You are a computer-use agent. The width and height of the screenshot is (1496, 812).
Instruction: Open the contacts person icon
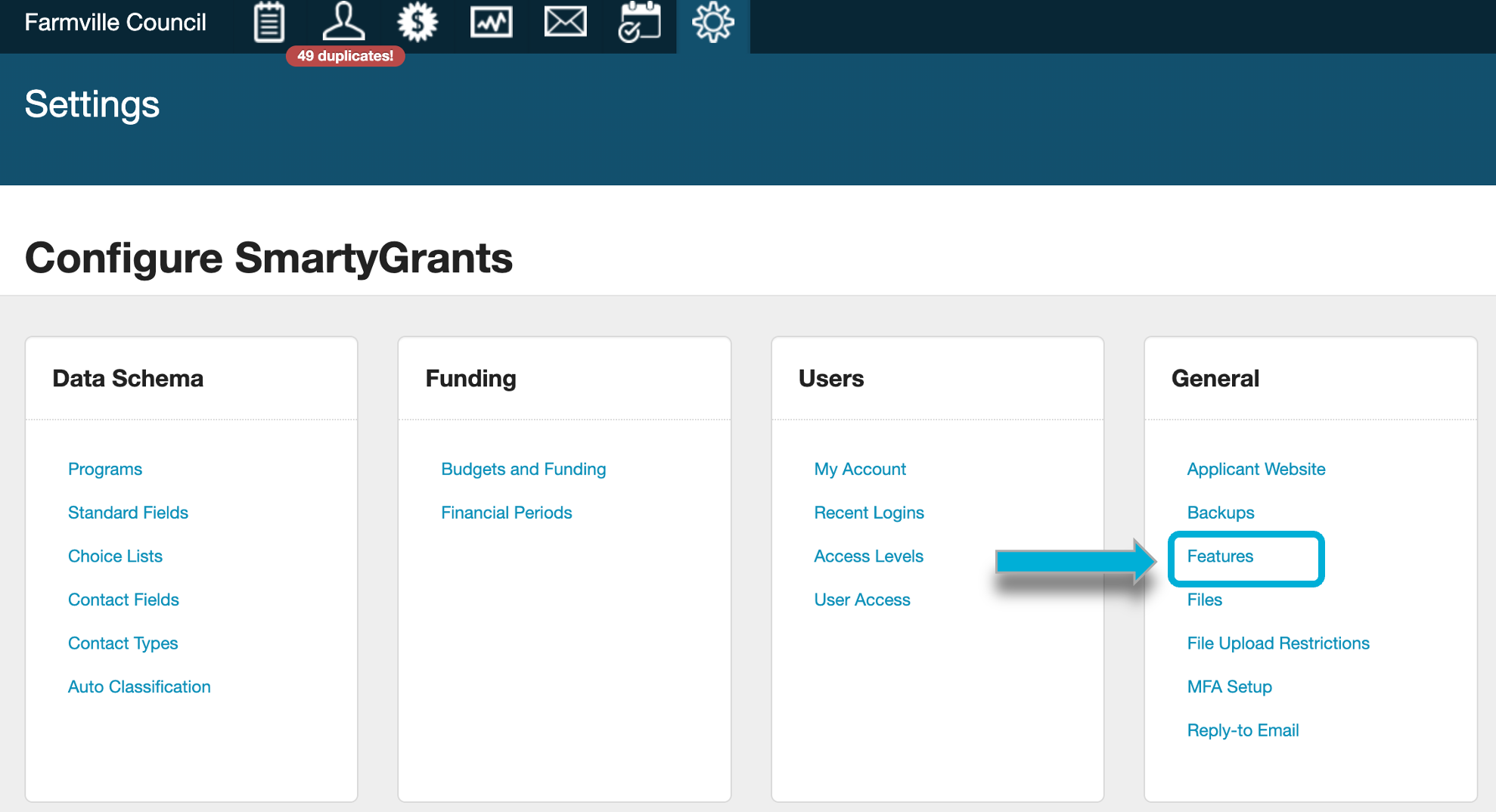click(343, 23)
